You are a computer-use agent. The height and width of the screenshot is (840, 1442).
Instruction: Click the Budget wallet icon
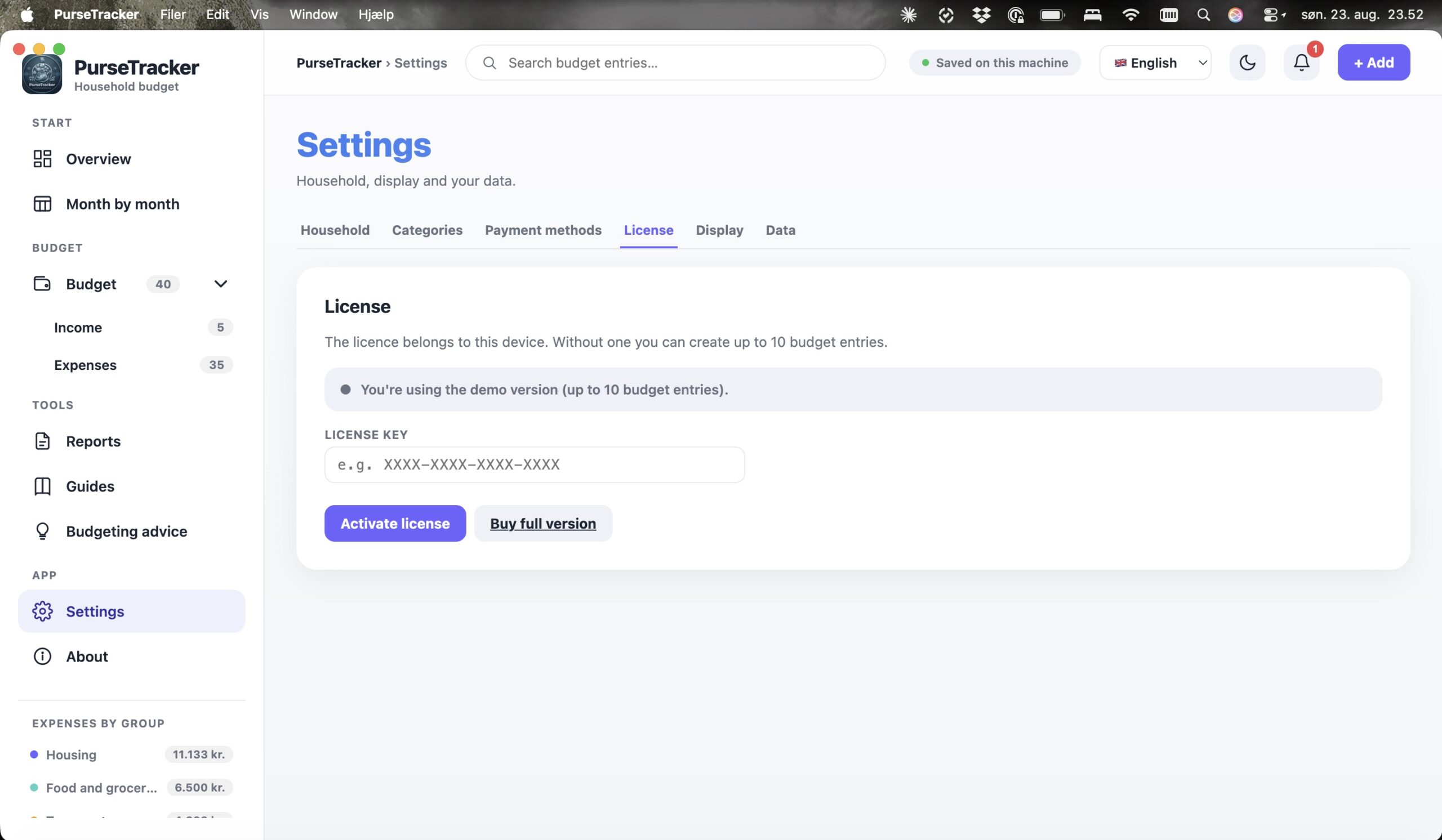pos(42,284)
